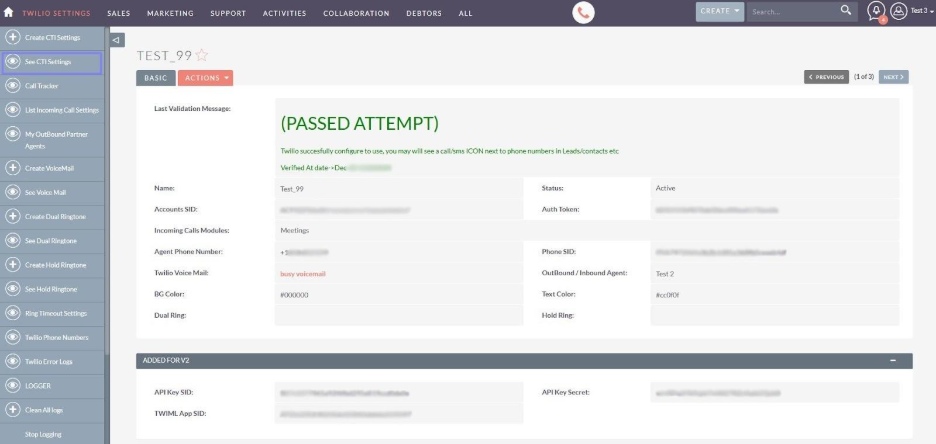Open the busy voicemail link
Viewport: 936px width, 444px height.
(303, 273)
